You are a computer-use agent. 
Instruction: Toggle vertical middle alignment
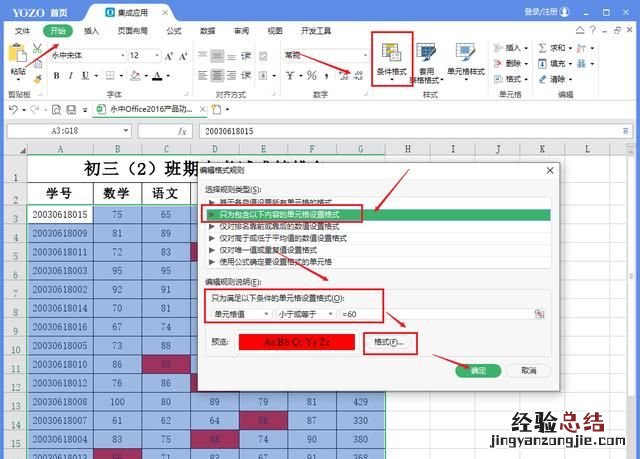click(x=217, y=56)
